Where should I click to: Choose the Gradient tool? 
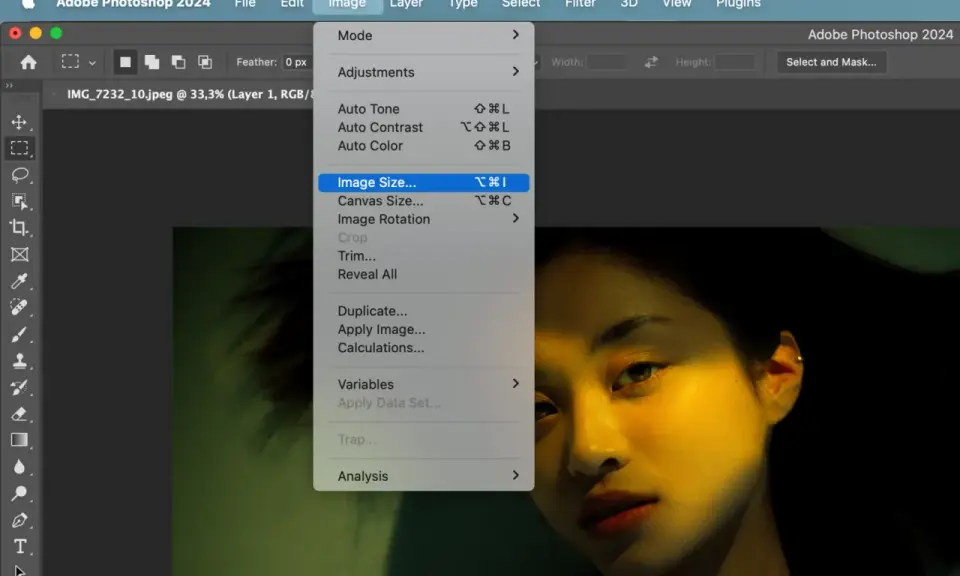click(19, 440)
